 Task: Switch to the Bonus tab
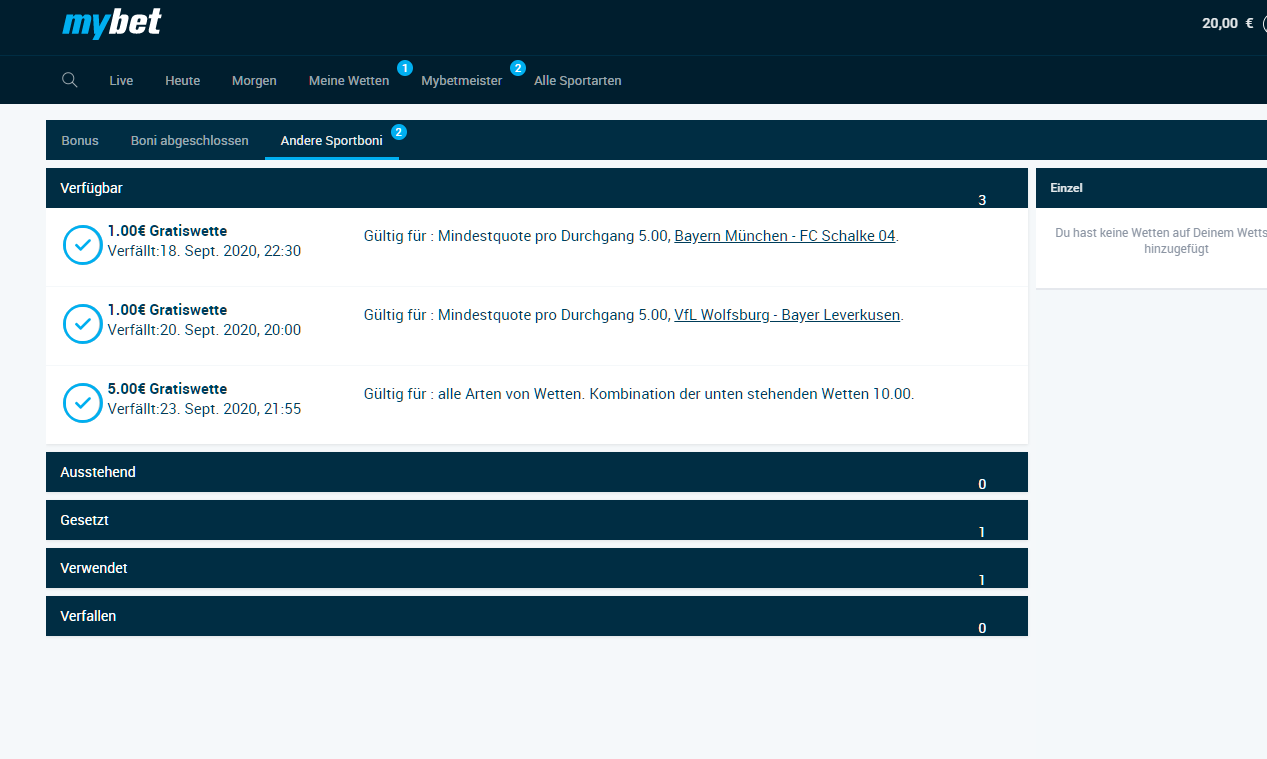(80, 141)
